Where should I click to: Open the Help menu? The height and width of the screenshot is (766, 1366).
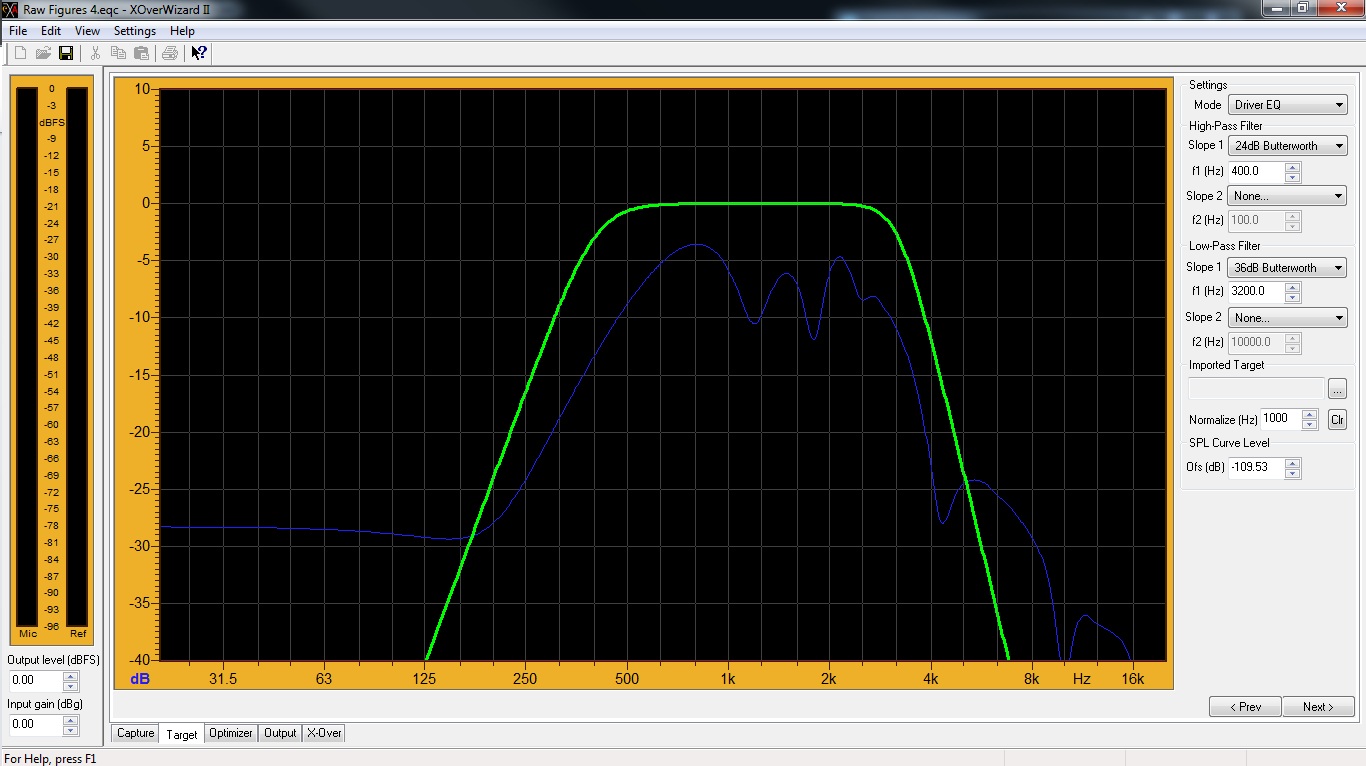click(x=182, y=31)
